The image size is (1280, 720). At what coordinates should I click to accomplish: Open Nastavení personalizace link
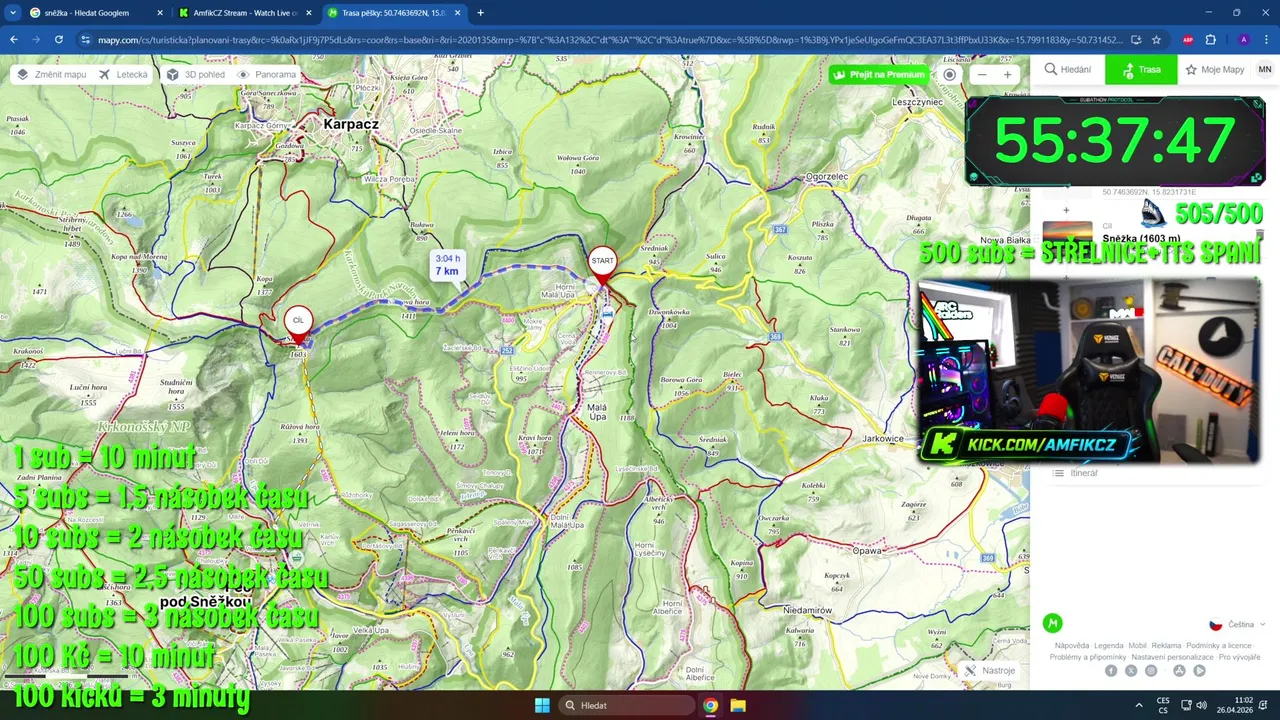(1172, 657)
